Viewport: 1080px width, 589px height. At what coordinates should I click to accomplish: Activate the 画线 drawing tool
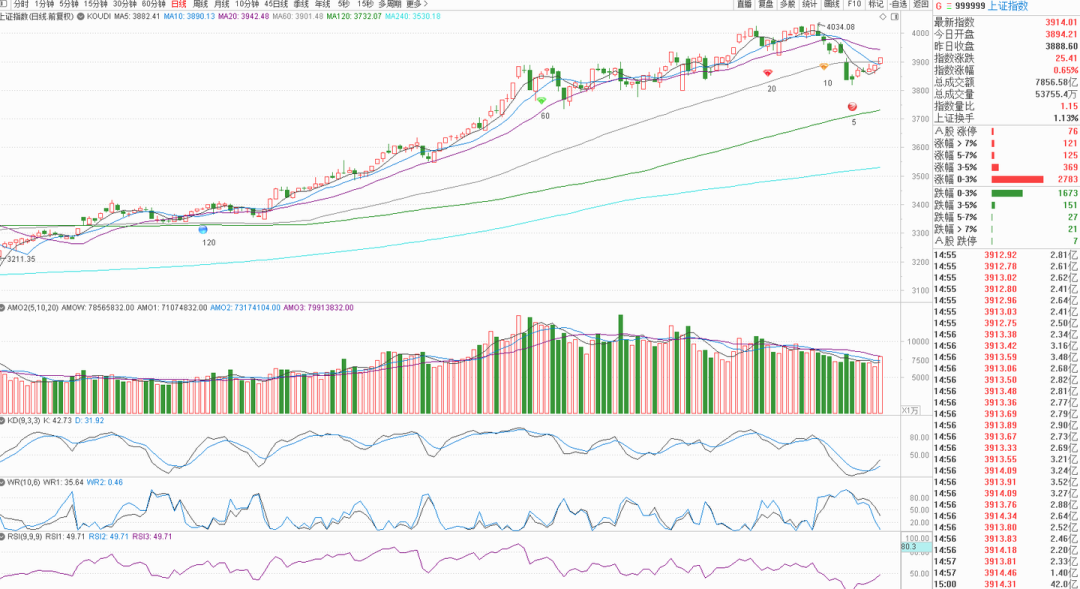tap(832, 4)
